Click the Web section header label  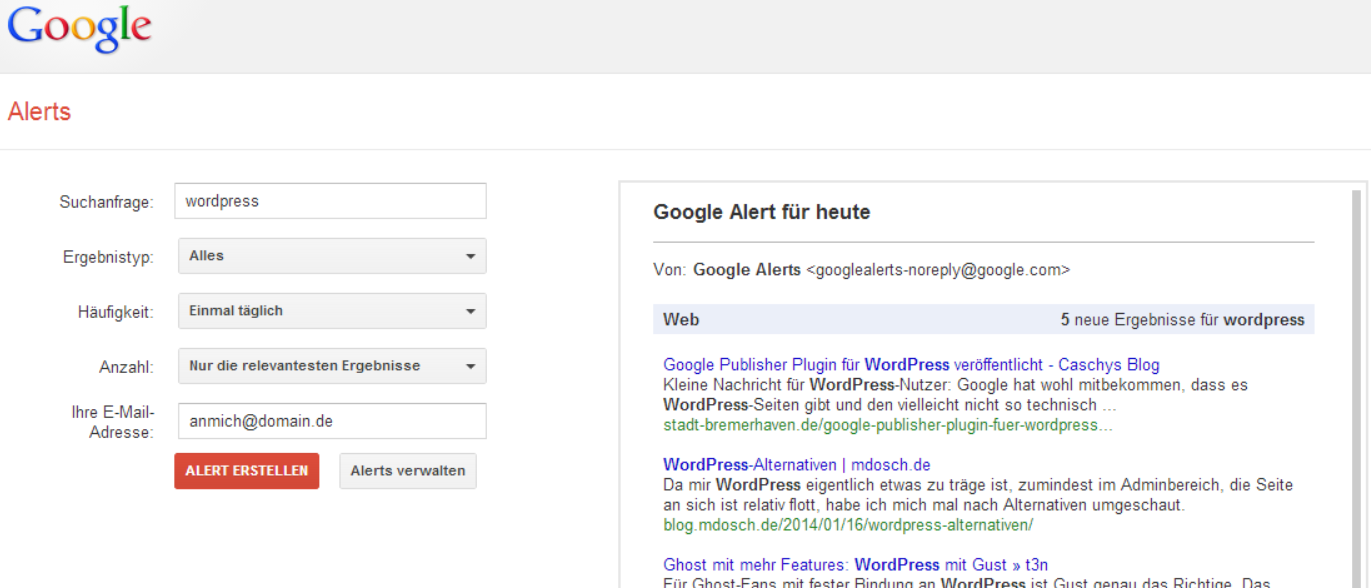[681, 320]
